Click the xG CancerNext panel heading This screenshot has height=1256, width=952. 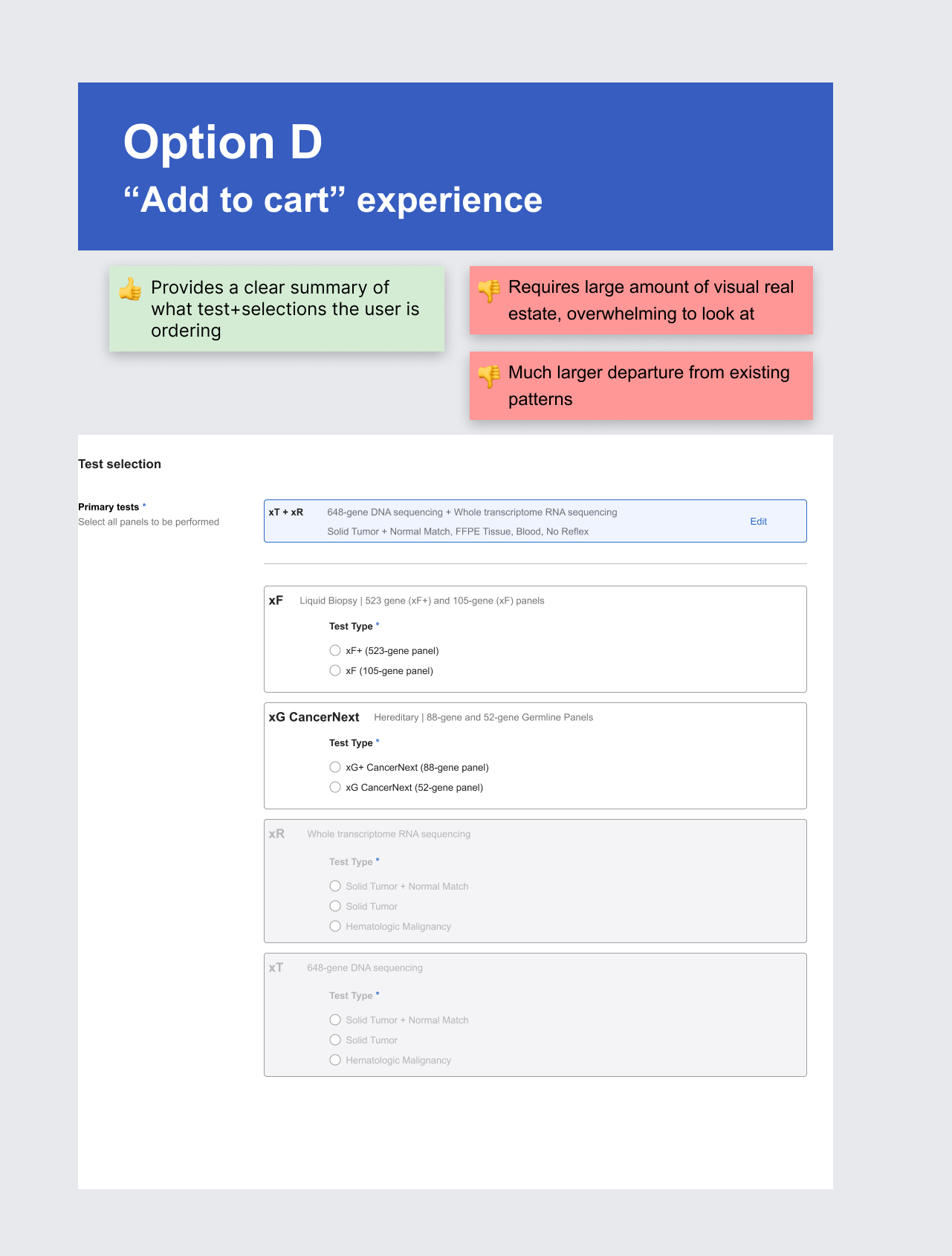[x=314, y=717]
